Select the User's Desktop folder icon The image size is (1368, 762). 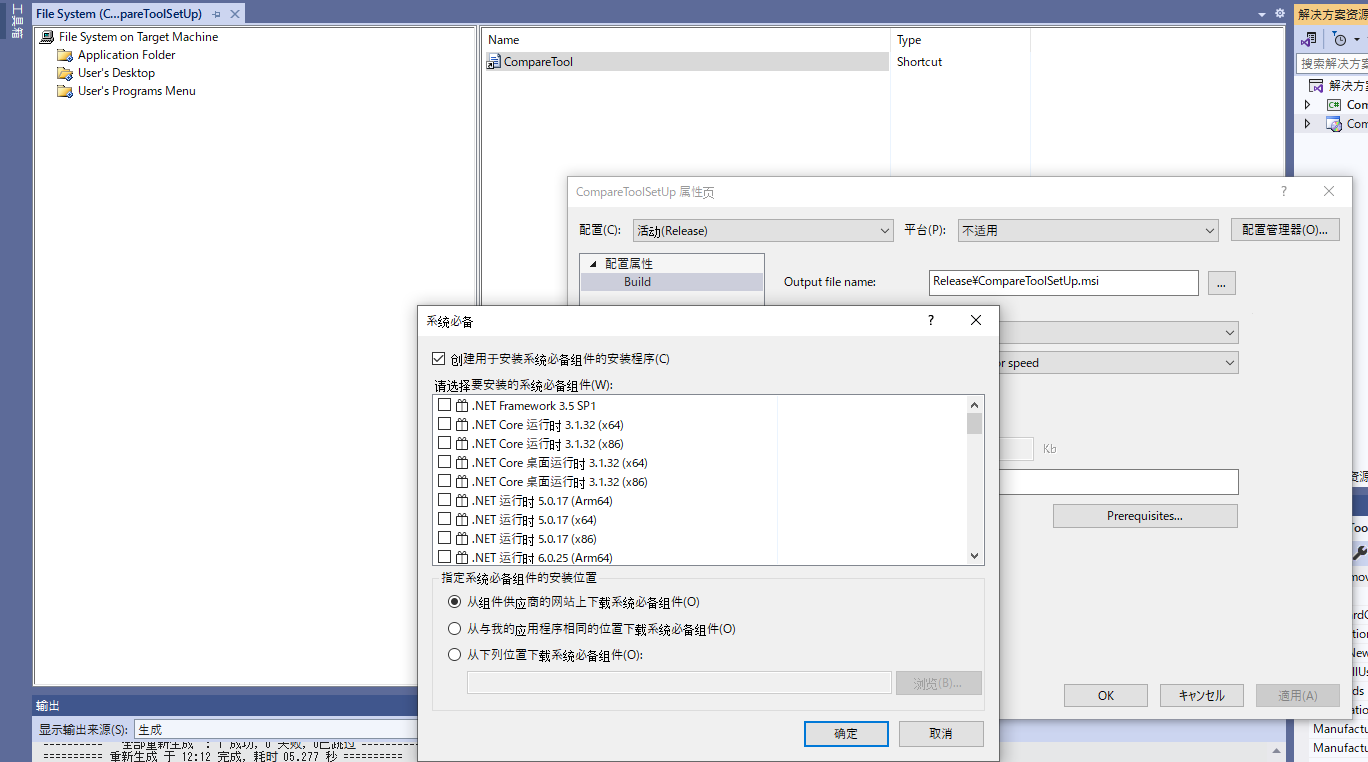pos(65,73)
